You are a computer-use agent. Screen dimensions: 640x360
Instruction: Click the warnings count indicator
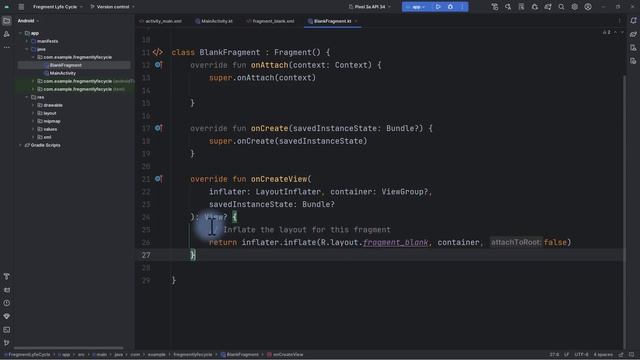point(607,32)
